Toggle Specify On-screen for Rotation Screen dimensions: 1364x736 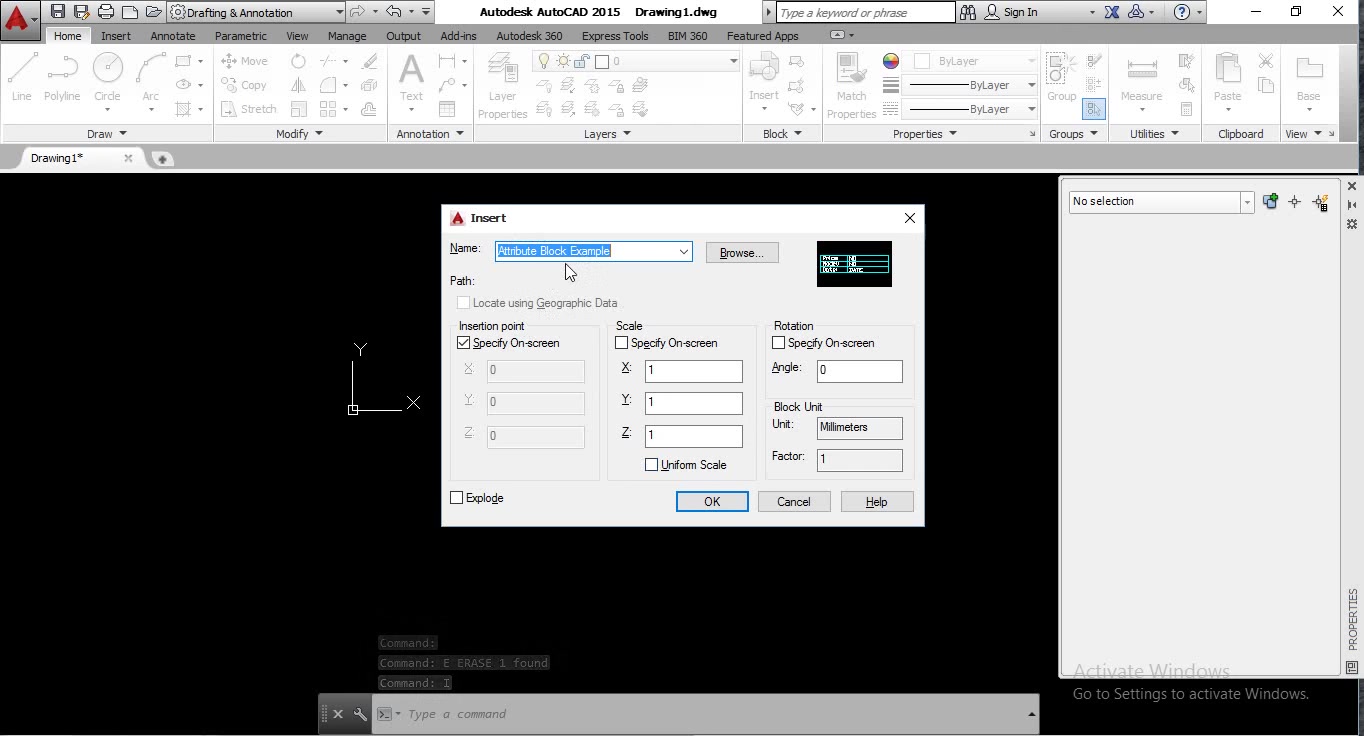pyautogui.click(x=779, y=343)
